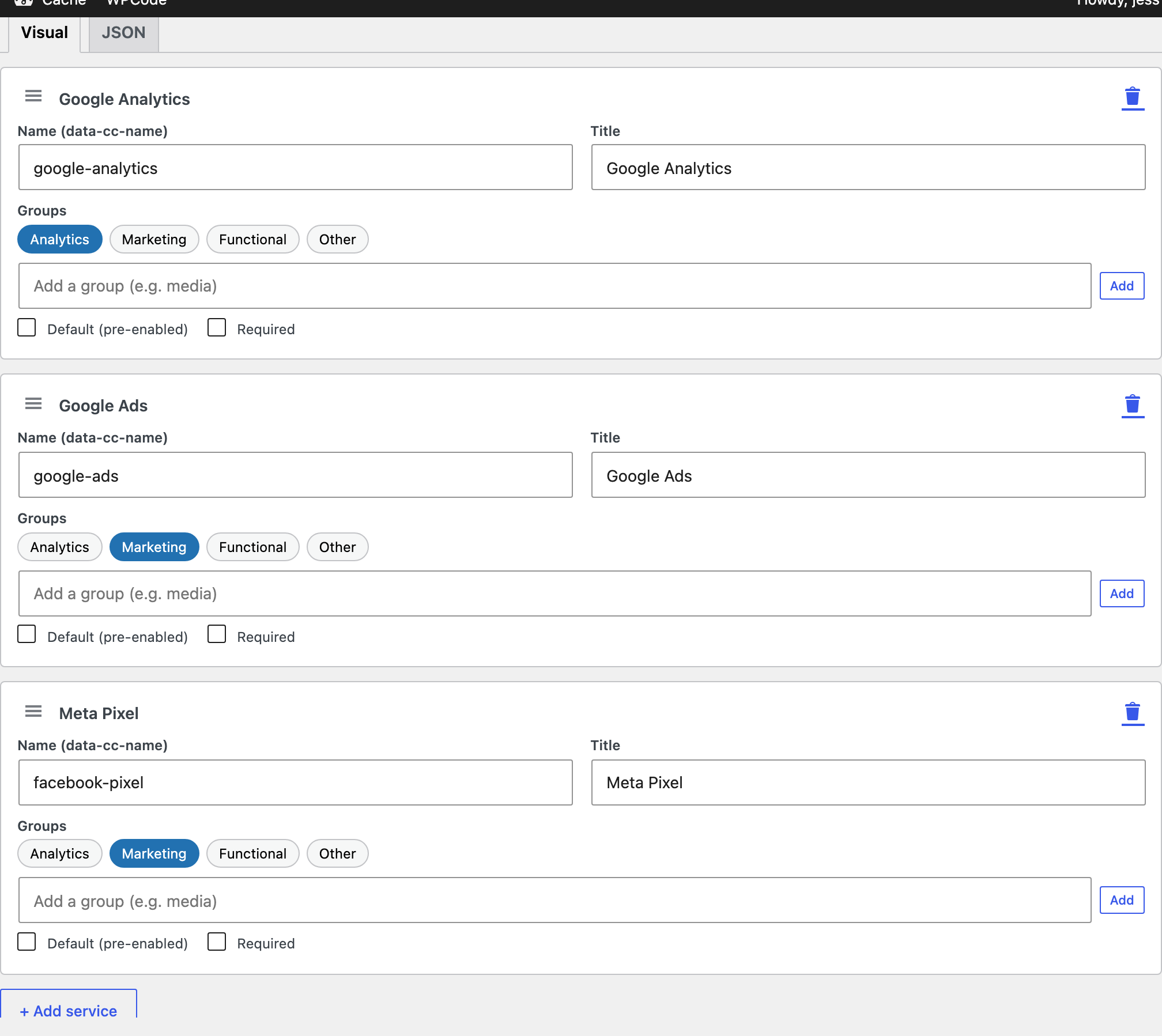Image resolution: width=1162 pixels, height=1036 pixels.
Task: Toggle Functional group for Google Analytics
Action: coord(252,240)
